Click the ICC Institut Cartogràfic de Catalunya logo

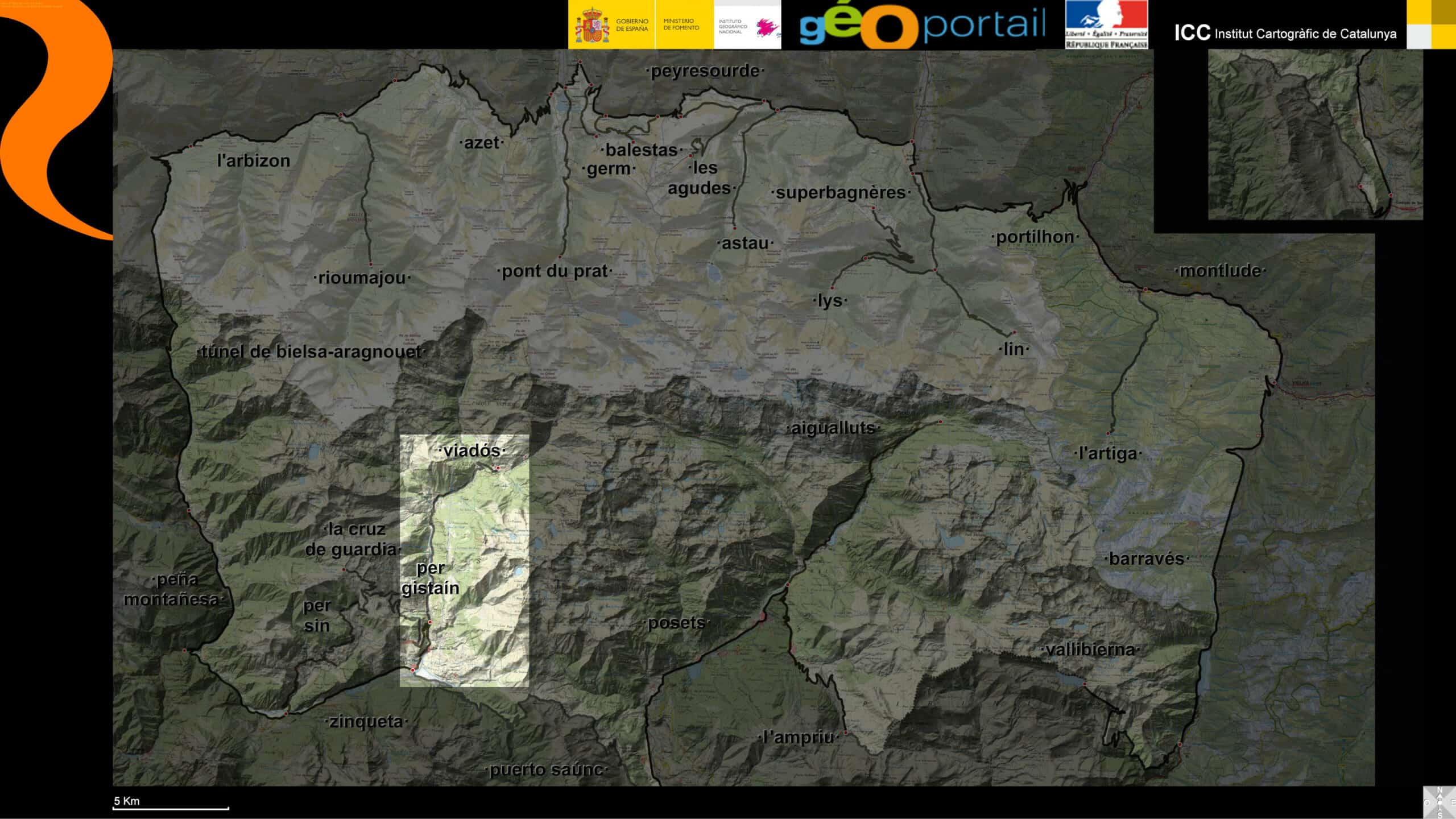[x=1285, y=34]
